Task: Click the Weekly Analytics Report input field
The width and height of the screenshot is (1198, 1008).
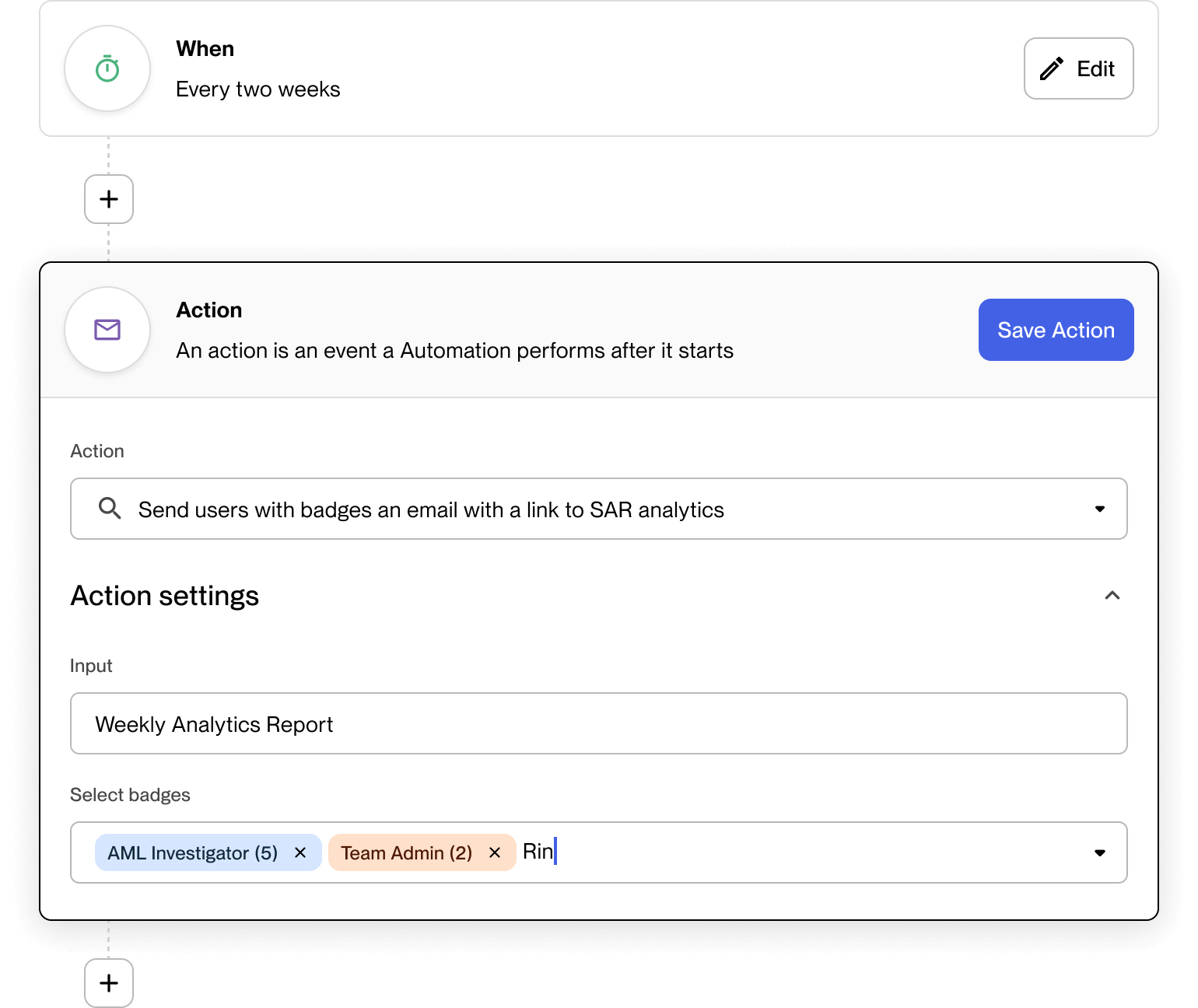Action: tap(599, 723)
